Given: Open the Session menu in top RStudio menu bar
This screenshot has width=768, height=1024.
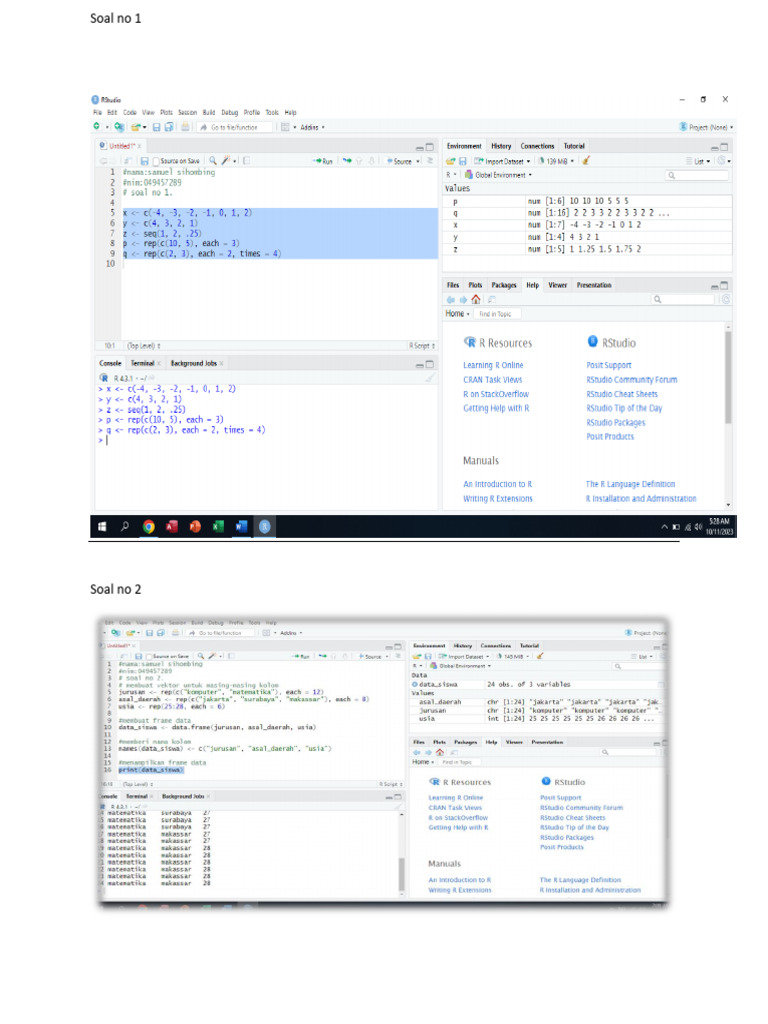Looking at the screenshot, I should [187, 112].
